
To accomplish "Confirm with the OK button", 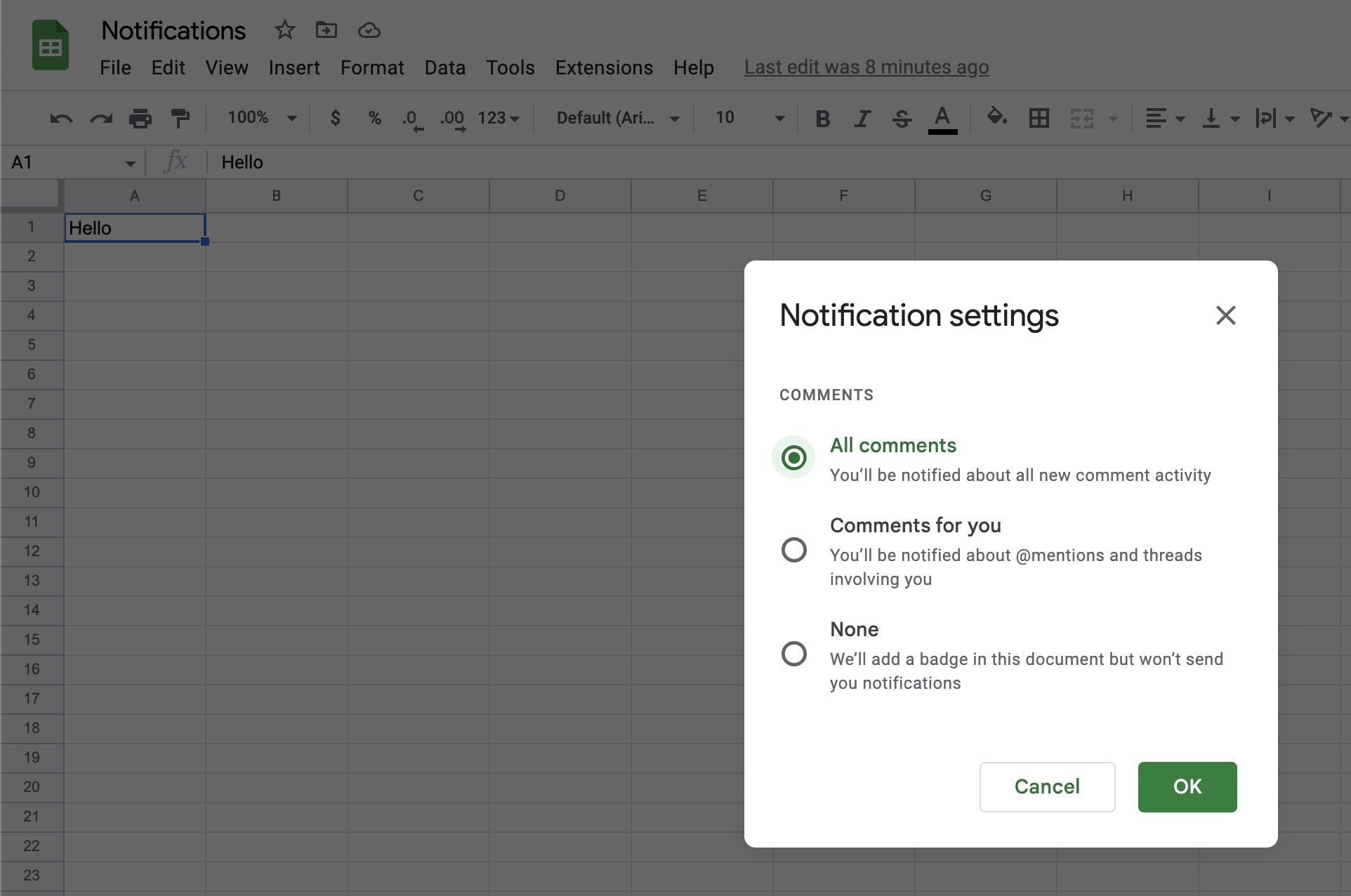I will tap(1187, 786).
